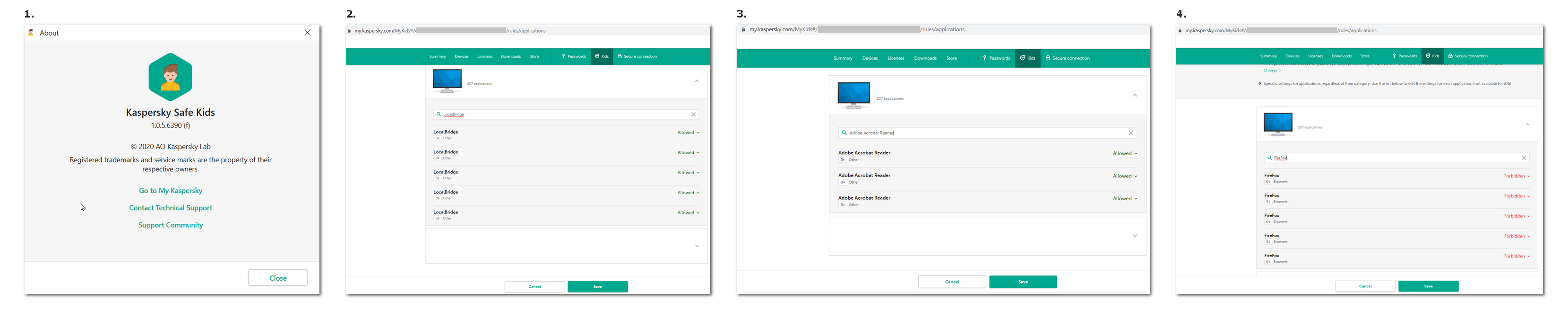The image size is (1568, 319).
Task: Click Cancel in the LocalBridge window
Action: pyautogui.click(x=534, y=287)
